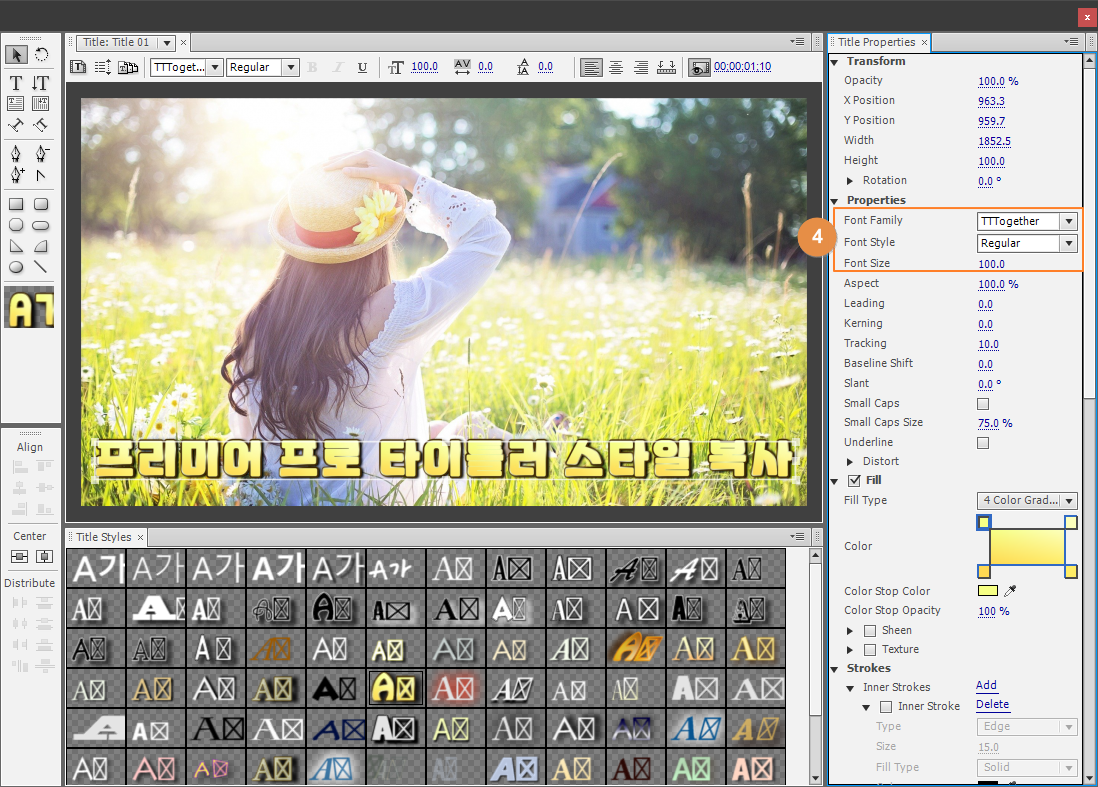Select the Rounded Corner Rectangle tool
Viewport: 1098px width, 787px height.
tap(41, 204)
